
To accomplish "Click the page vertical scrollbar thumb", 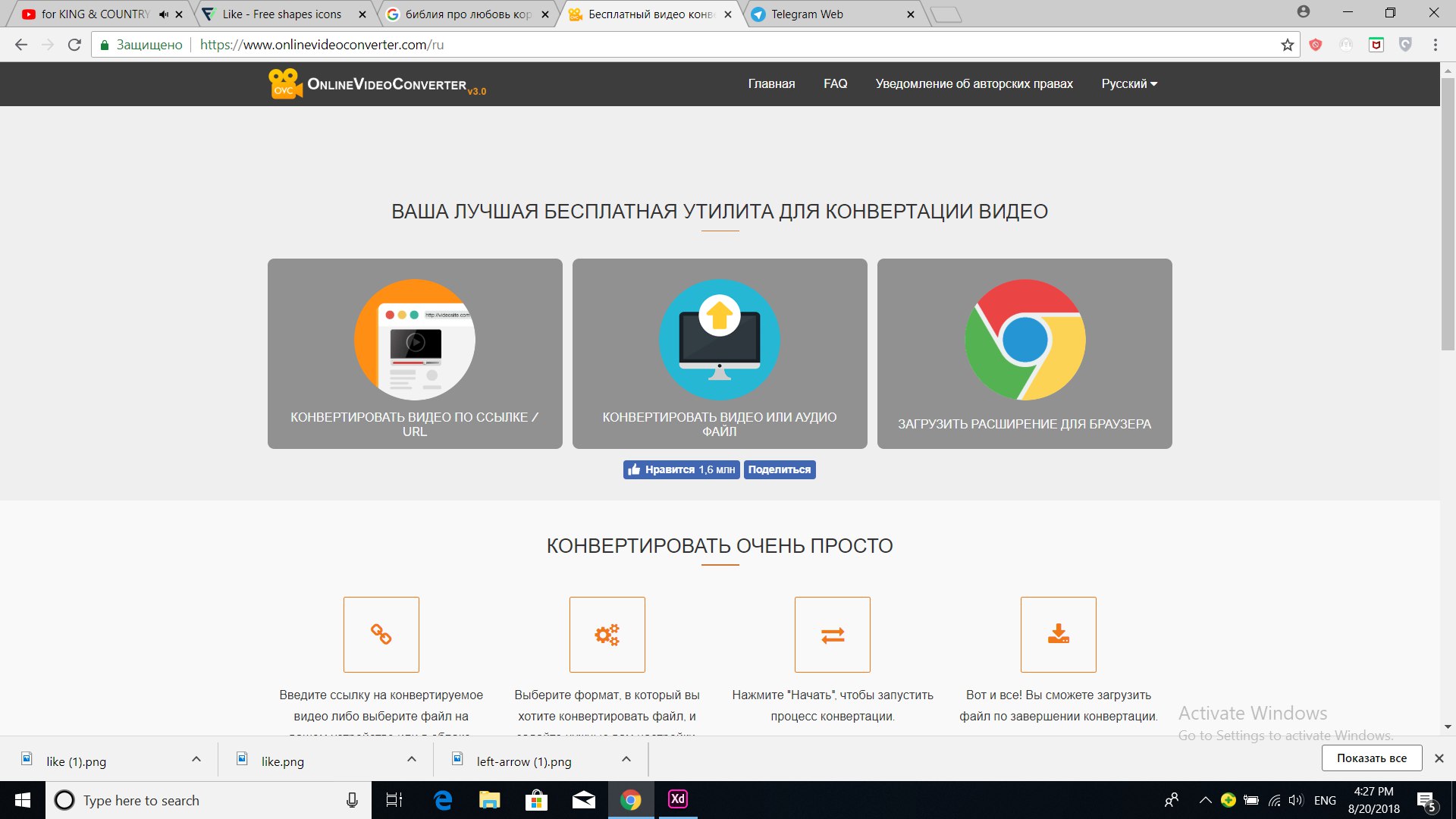I will pyautogui.click(x=1447, y=212).
